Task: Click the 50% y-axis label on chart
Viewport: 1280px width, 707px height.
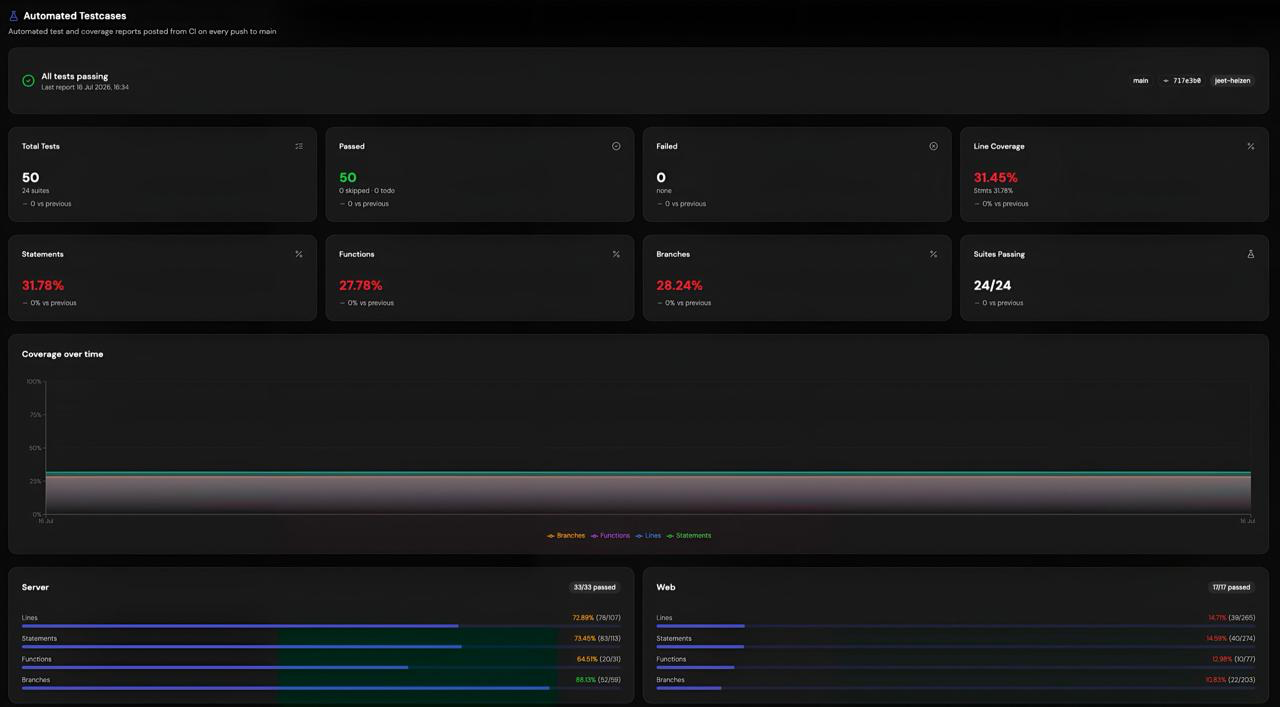Action: coord(35,448)
